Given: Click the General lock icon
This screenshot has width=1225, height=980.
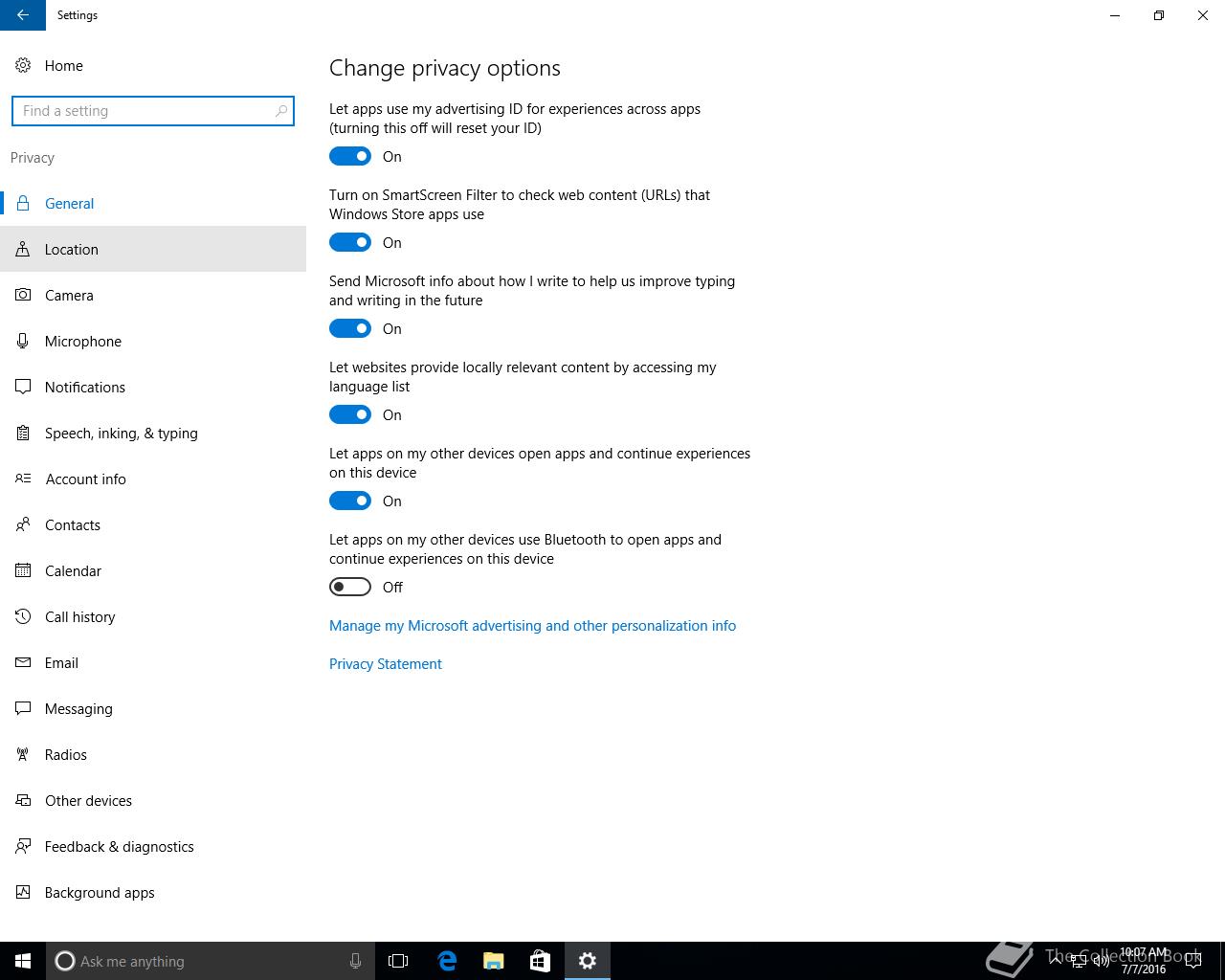Looking at the screenshot, I should click(23, 203).
